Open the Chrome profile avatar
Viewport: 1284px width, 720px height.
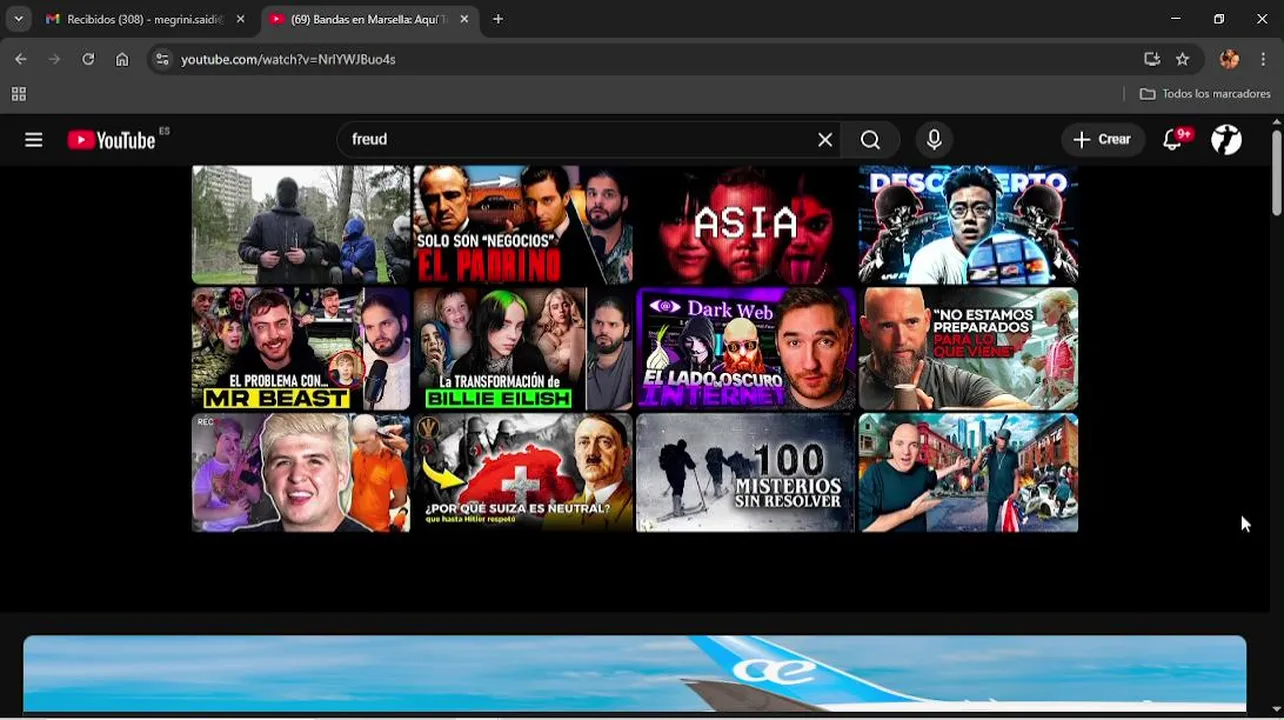(x=1229, y=59)
